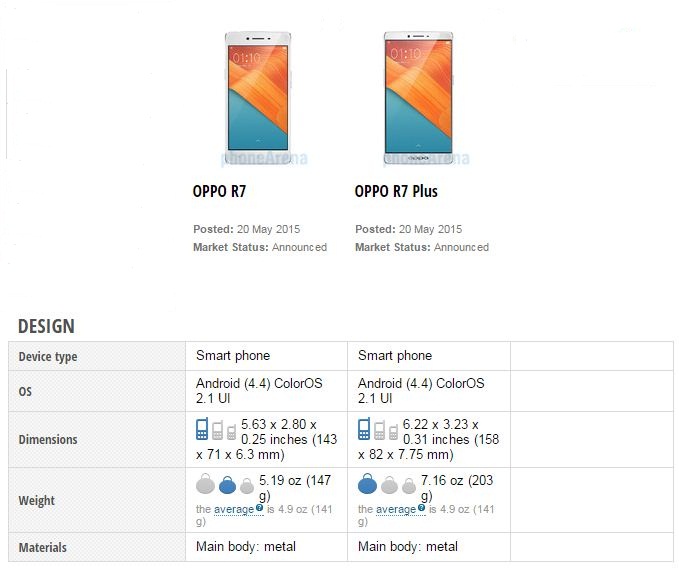Viewport: 679px width, 568px height.
Task: Click the blue medium weight icon for OPPO R7
Action: pyautogui.click(x=227, y=485)
